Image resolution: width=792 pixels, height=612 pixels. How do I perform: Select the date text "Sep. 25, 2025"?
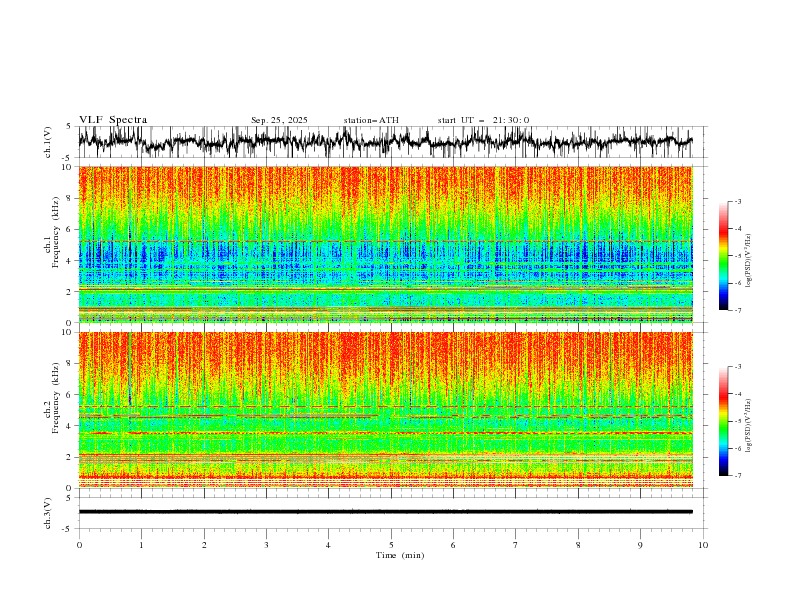[279, 120]
